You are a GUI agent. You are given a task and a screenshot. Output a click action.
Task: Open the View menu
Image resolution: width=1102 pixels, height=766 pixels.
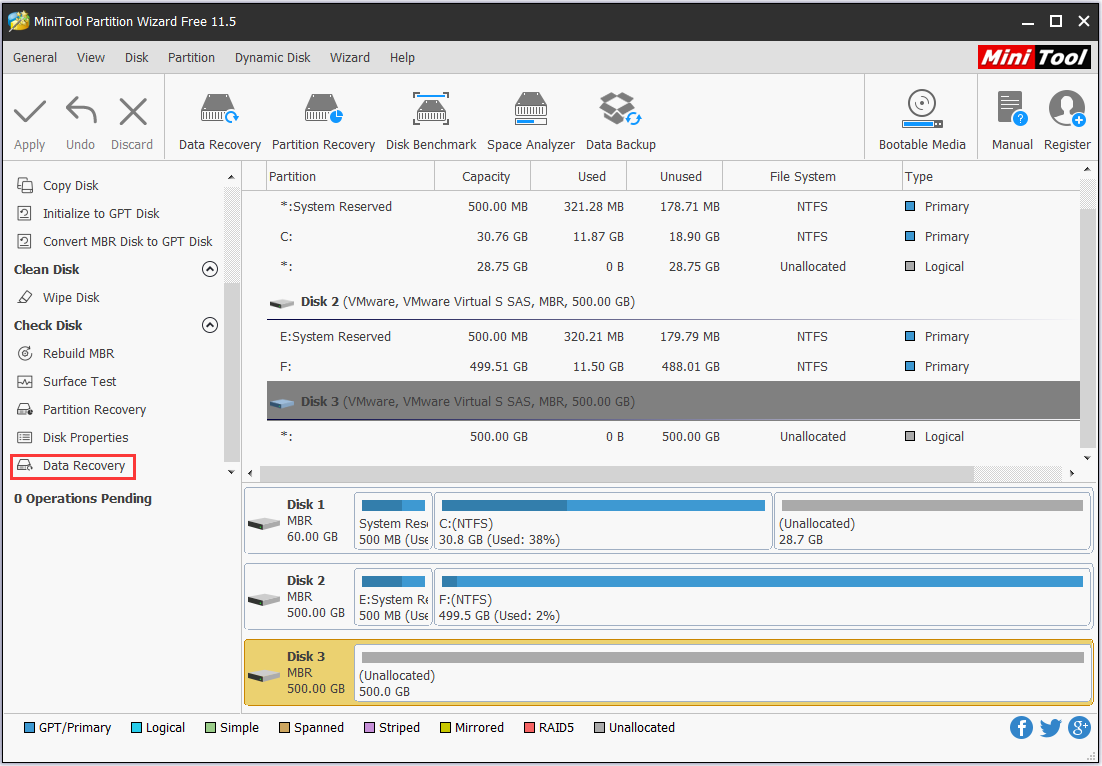[x=91, y=58]
